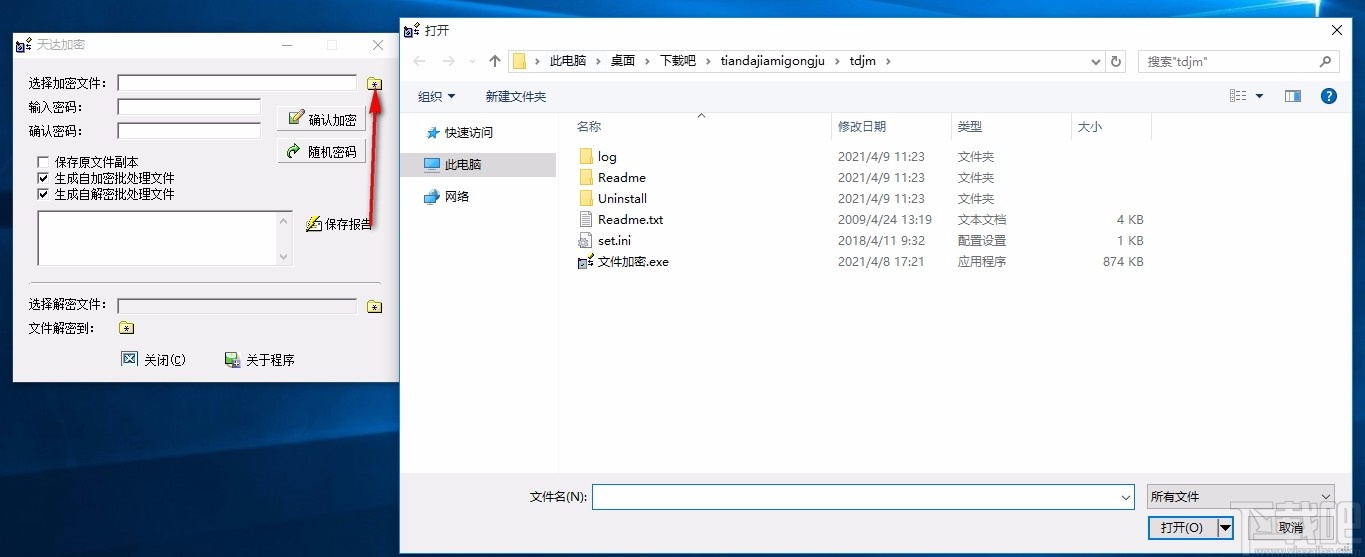Viewport: 1365px width, 557px height.
Task: Click 打开(O) button
Action: 1183,527
